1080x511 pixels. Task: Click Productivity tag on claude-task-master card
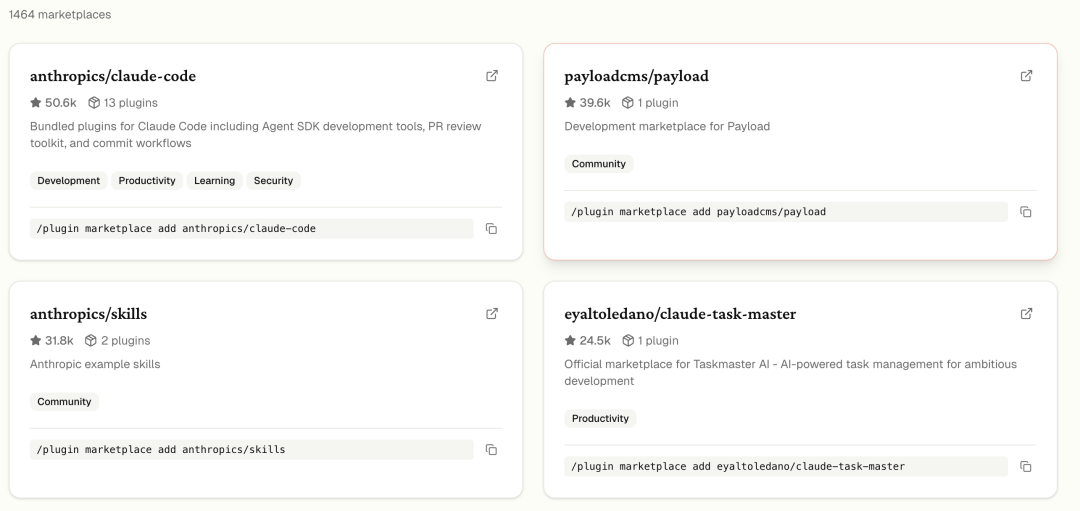[600, 419]
